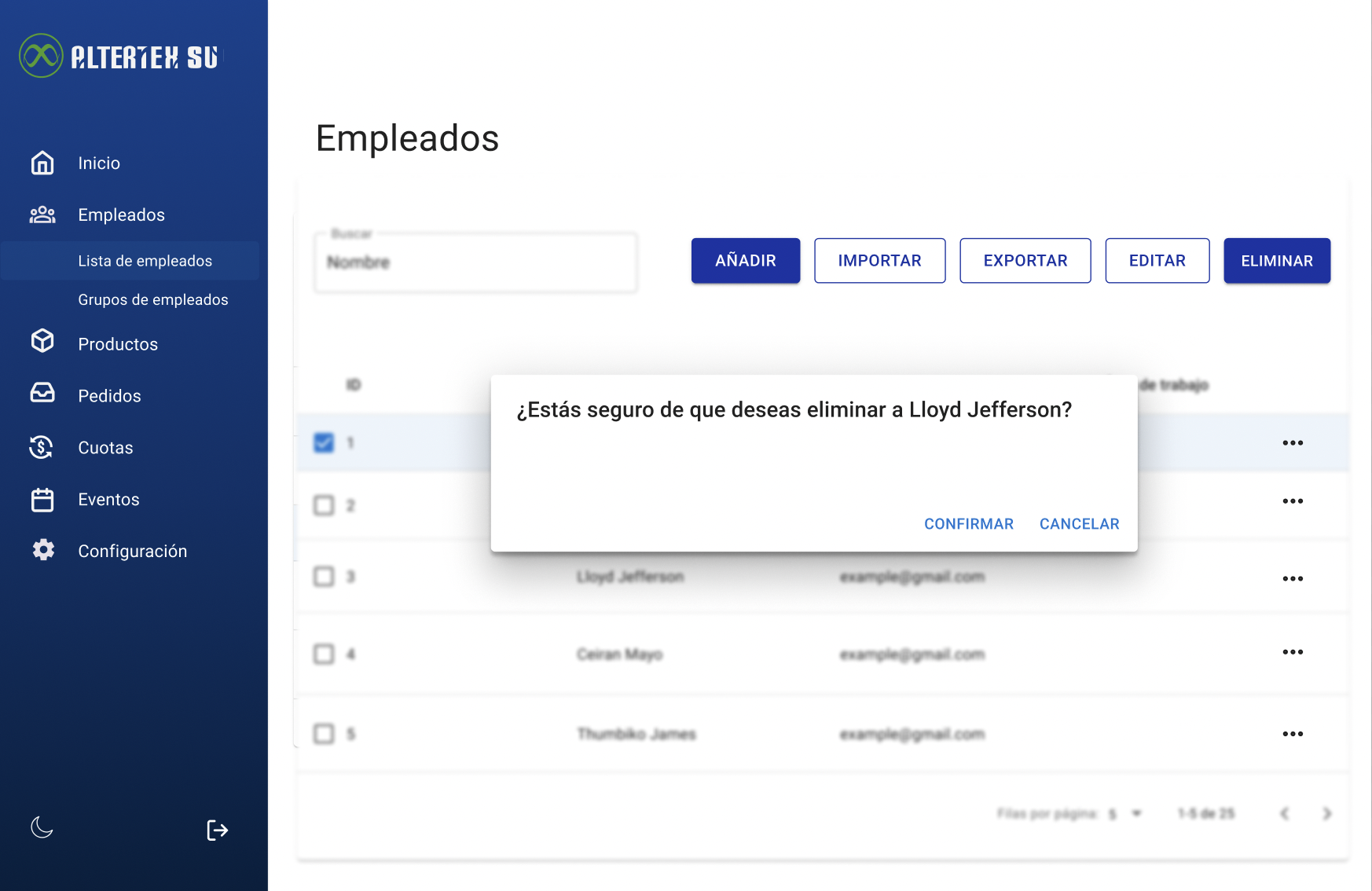Open Ceiran Mayo row options menu
The height and width of the screenshot is (891, 1372).
pyautogui.click(x=1293, y=652)
